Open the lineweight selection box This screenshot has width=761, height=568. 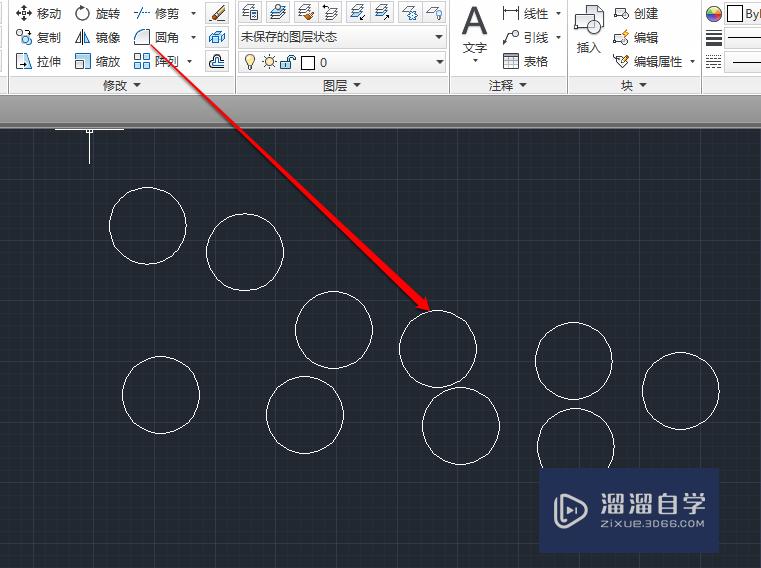pos(743,38)
